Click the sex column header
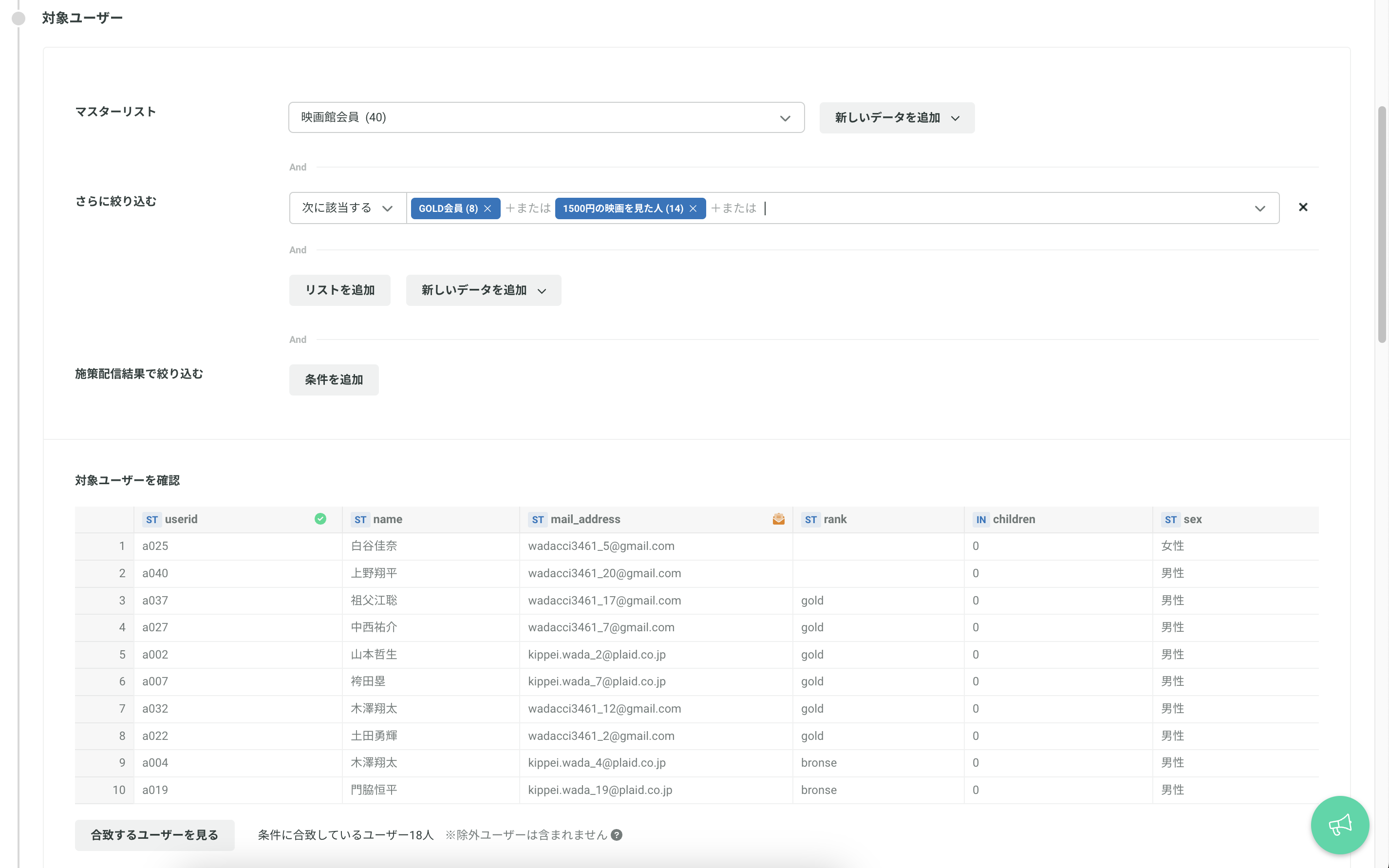Viewport: 1389px width, 868px height. click(x=1236, y=520)
